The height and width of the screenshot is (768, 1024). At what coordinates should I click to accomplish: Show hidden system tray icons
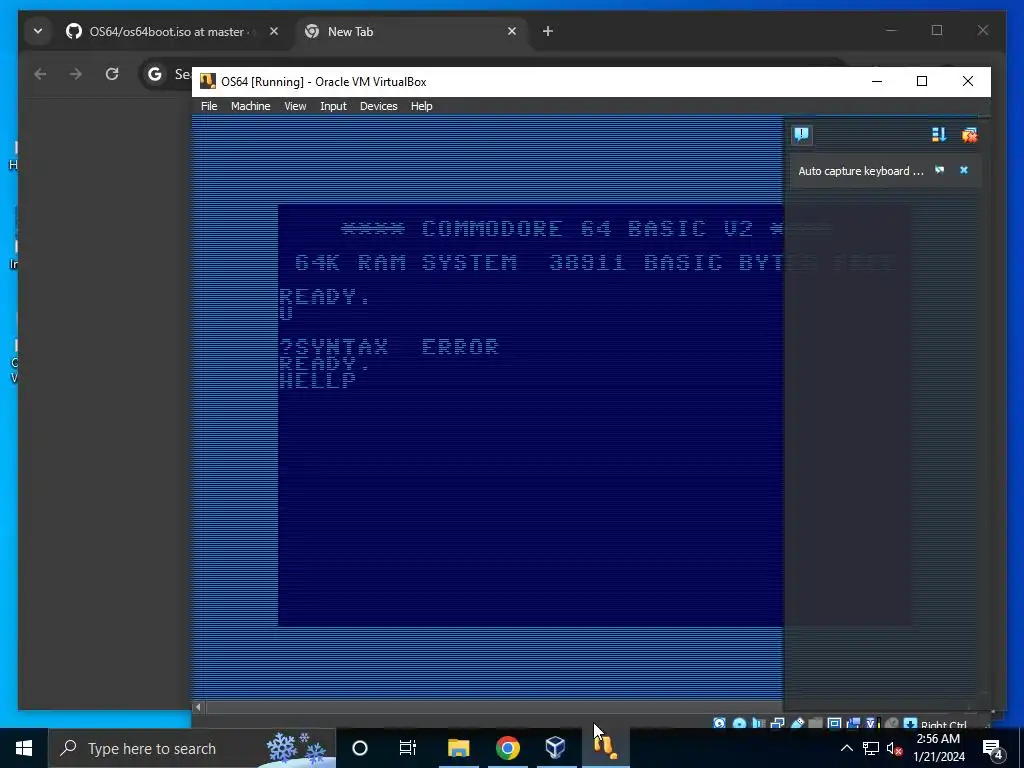pos(846,748)
